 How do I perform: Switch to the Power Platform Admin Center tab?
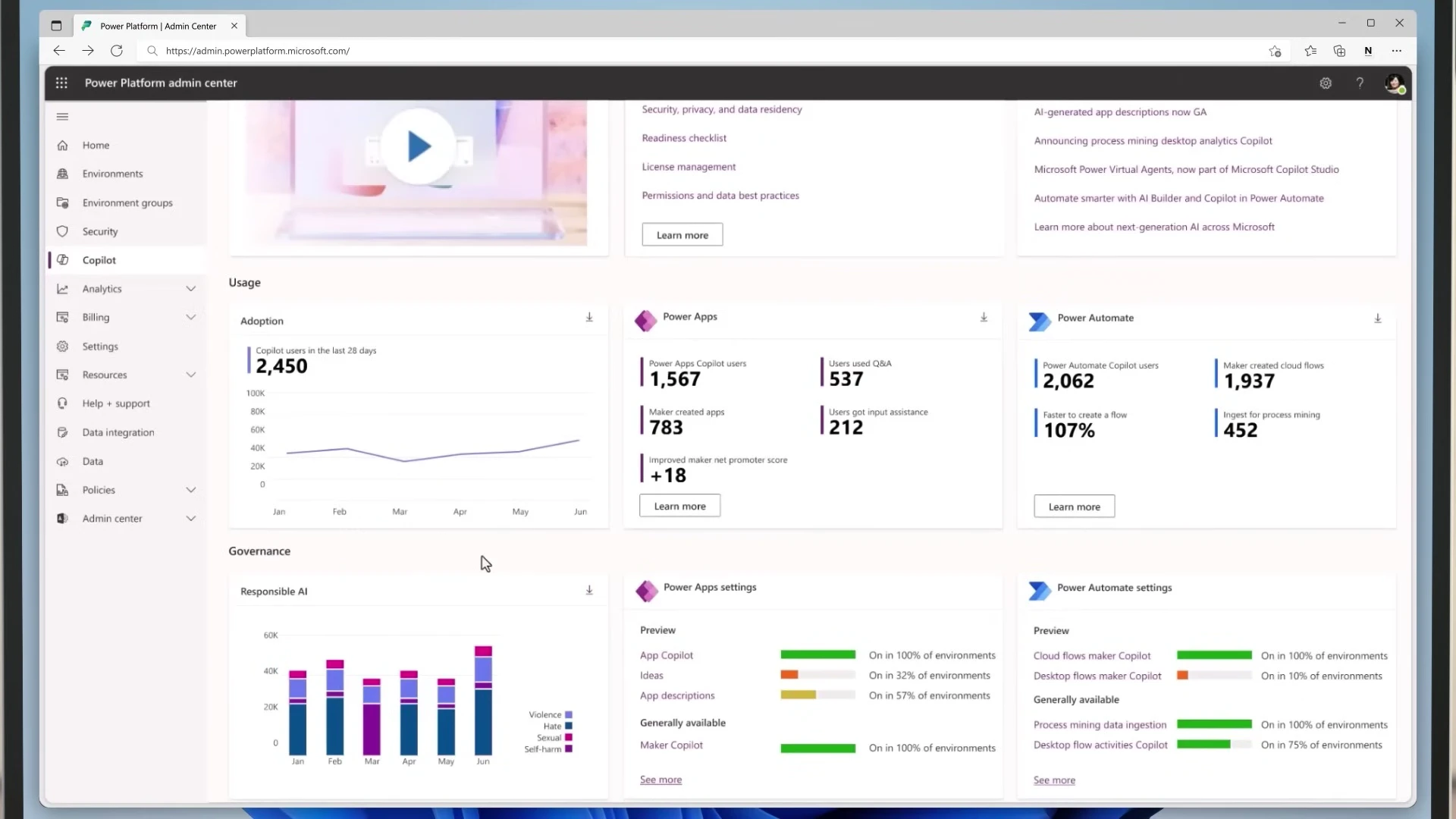[160, 26]
